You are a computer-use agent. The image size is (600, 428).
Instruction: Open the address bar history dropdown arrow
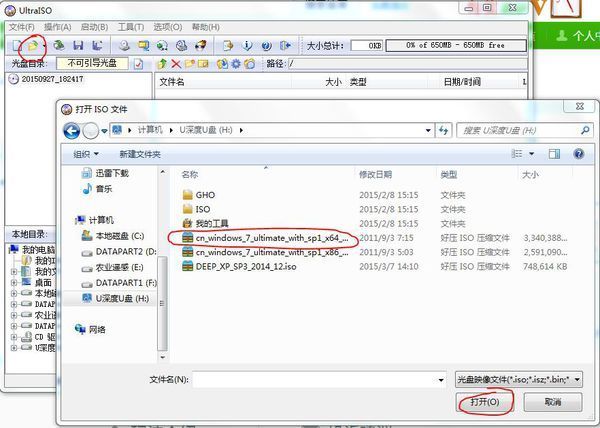[428, 130]
